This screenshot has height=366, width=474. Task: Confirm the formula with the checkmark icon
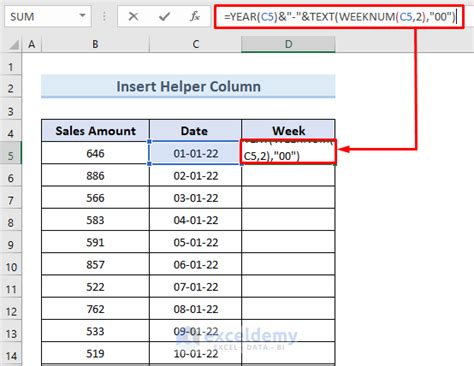pos(164,16)
